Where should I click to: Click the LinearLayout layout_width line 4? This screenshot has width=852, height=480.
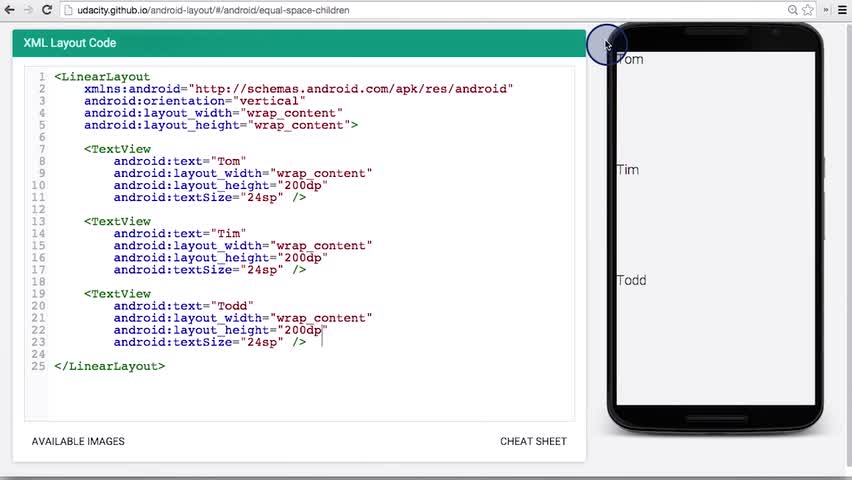click(x=213, y=113)
